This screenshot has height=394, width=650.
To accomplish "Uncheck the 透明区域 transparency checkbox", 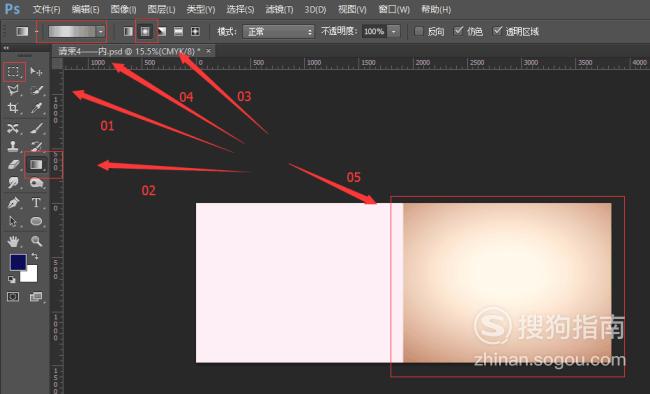I will [497, 31].
